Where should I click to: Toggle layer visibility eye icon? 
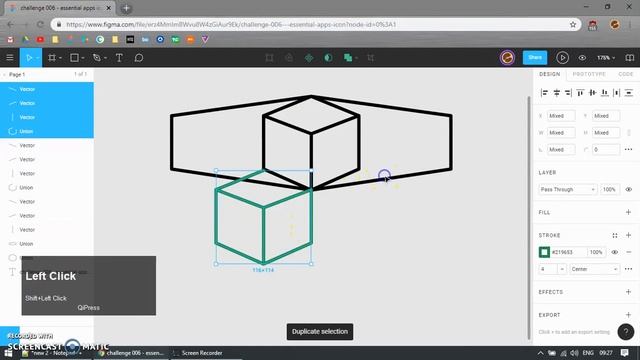point(629,189)
